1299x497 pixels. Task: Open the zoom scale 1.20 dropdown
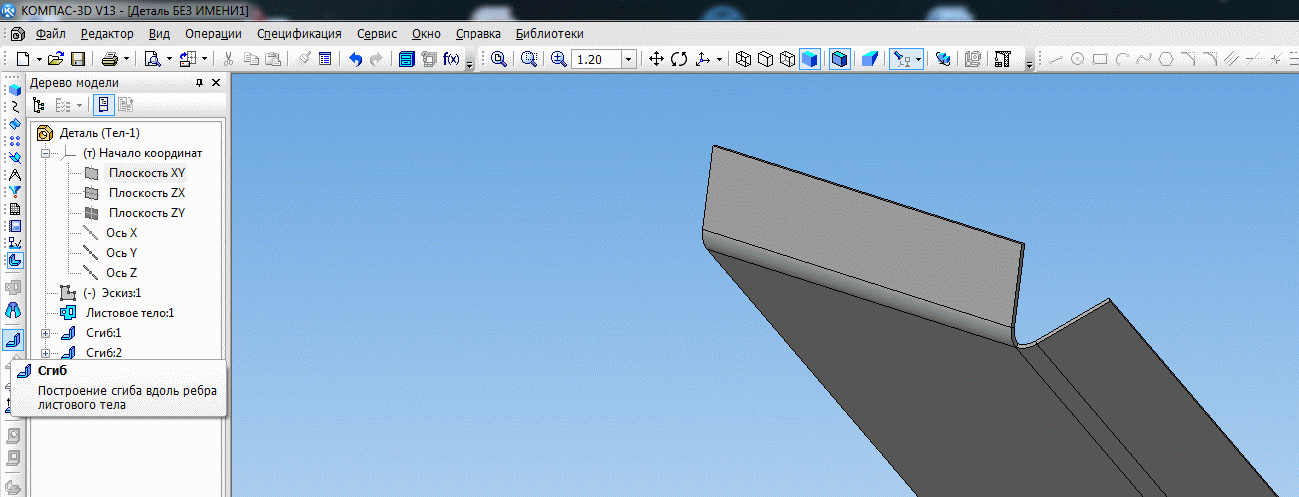[x=628, y=60]
